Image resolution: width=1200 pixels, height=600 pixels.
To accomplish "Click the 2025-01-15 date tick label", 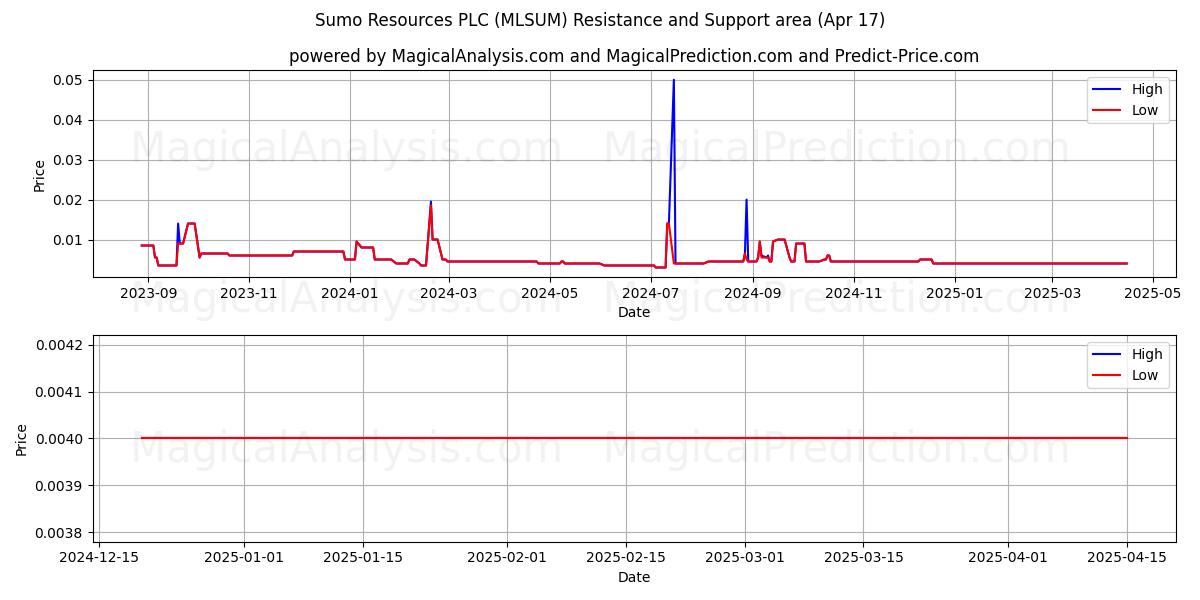I will (363, 558).
